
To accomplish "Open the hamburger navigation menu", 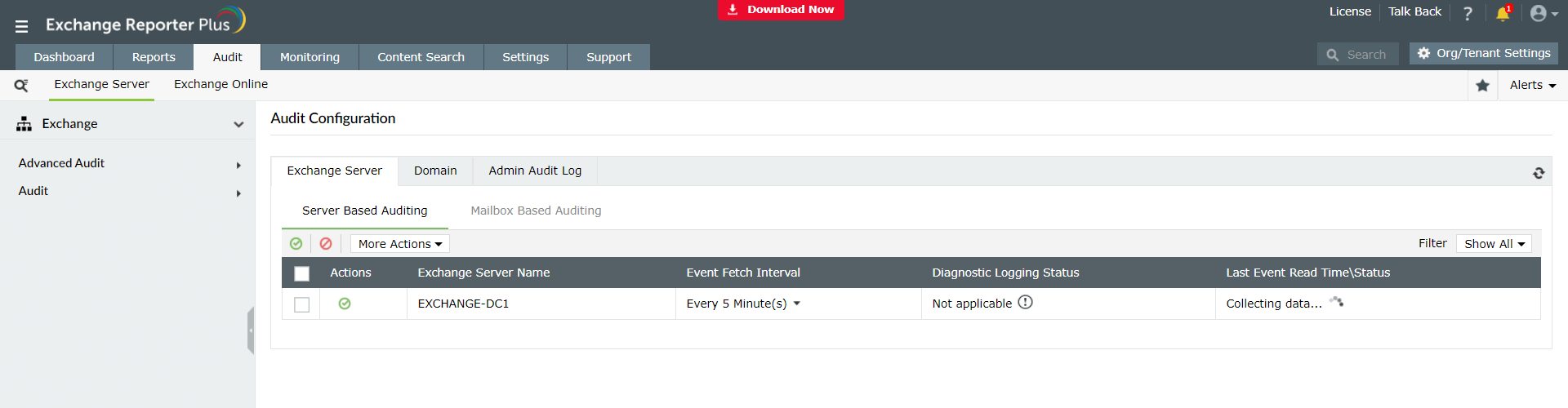I will (22, 26).
